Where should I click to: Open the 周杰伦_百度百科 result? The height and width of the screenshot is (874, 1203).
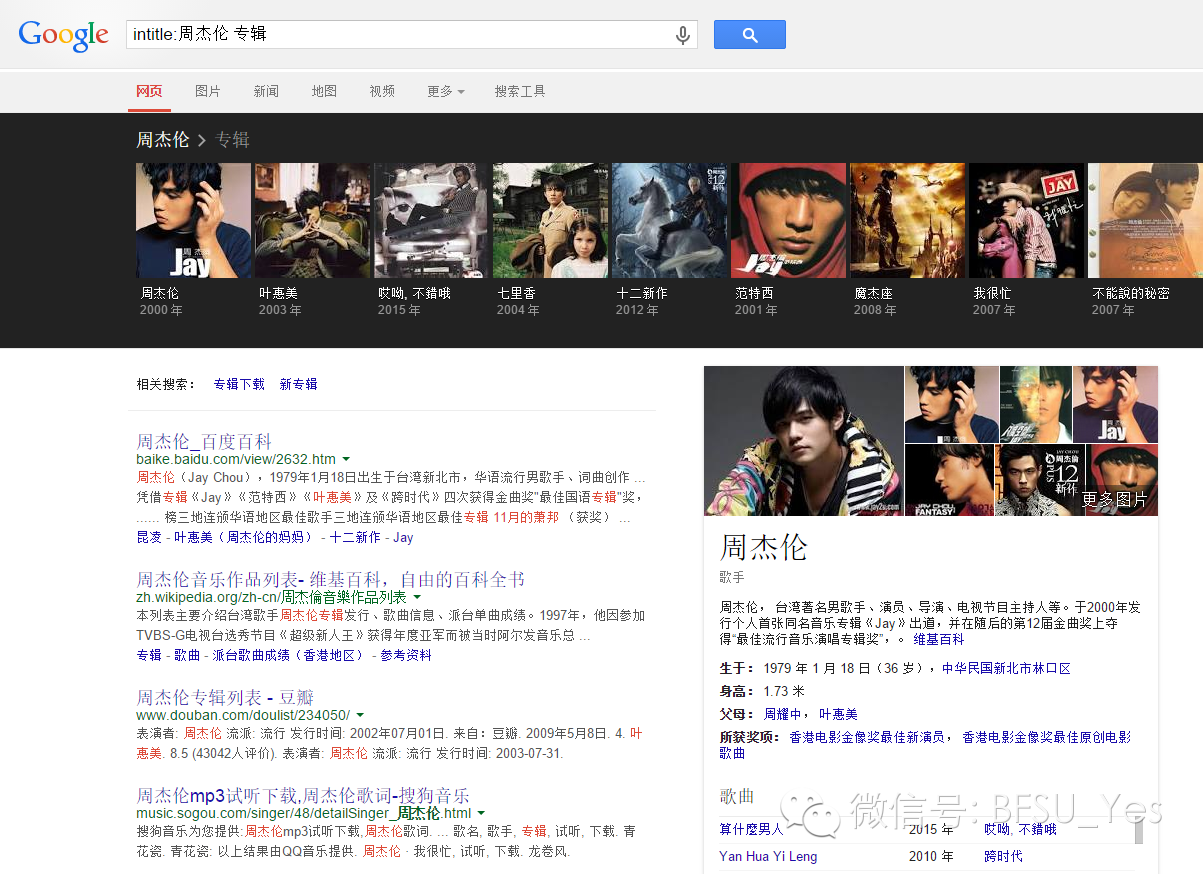point(204,442)
